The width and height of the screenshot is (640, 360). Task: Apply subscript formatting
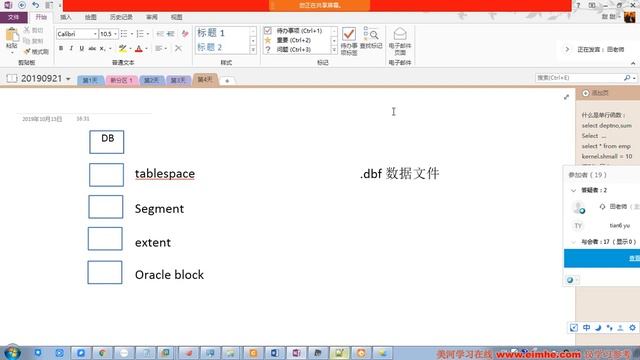(102, 48)
